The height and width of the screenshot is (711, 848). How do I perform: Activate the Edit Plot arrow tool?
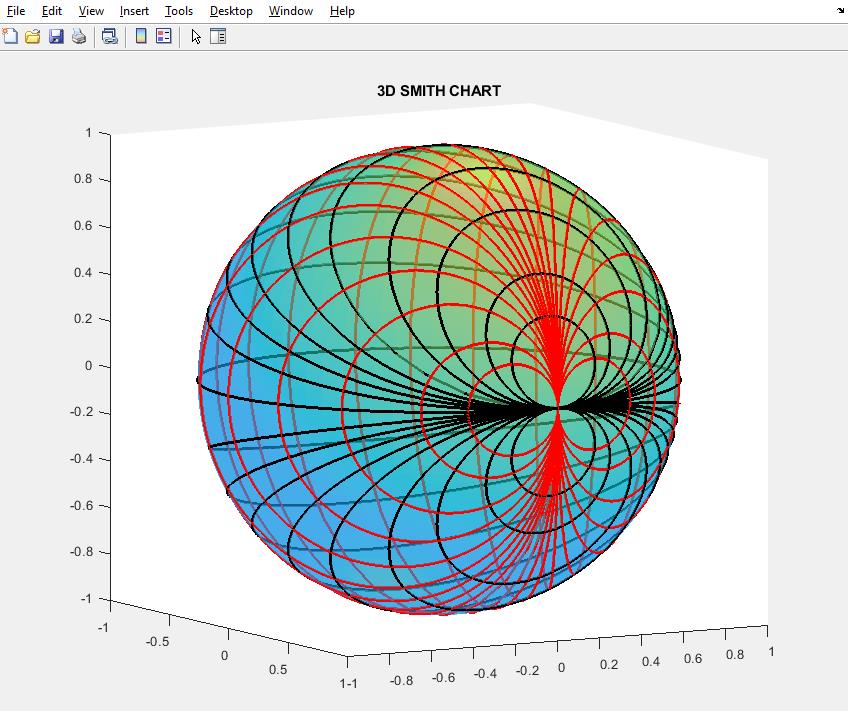[196, 36]
